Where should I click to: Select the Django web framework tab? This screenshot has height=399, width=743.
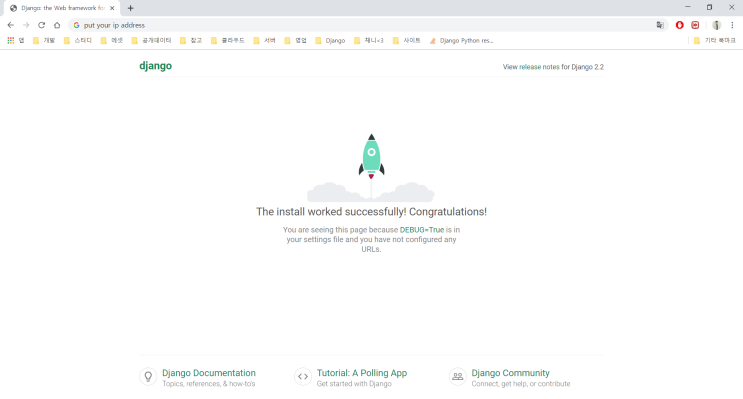[62, 8]
